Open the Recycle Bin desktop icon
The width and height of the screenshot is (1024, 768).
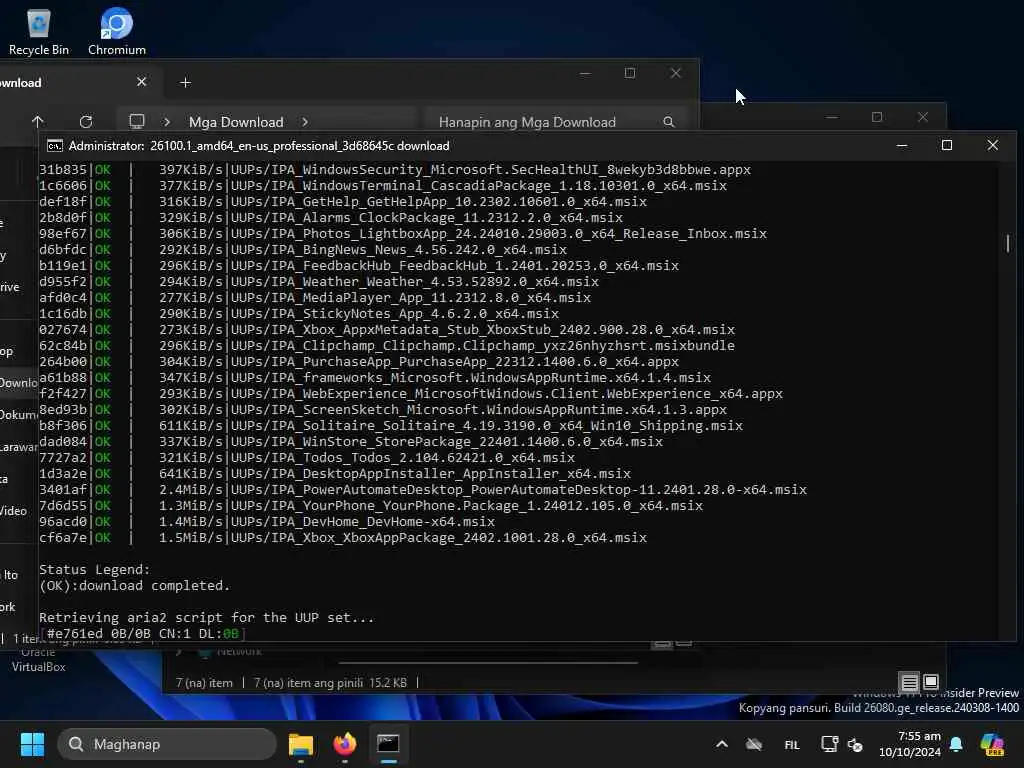click(39, 31)
